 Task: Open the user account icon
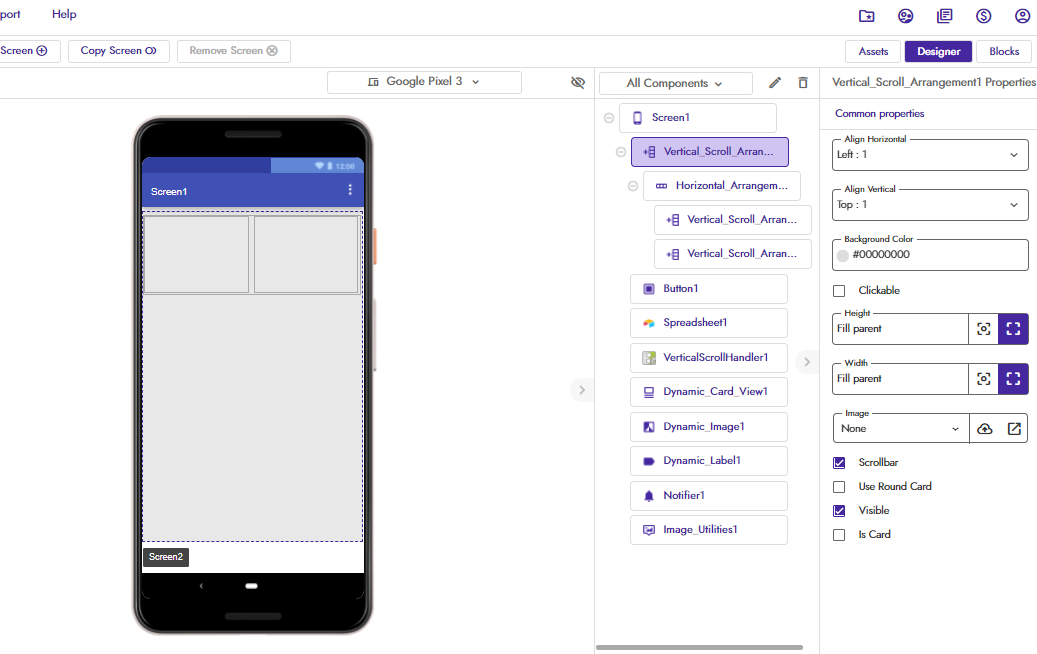pos(1022,16)
